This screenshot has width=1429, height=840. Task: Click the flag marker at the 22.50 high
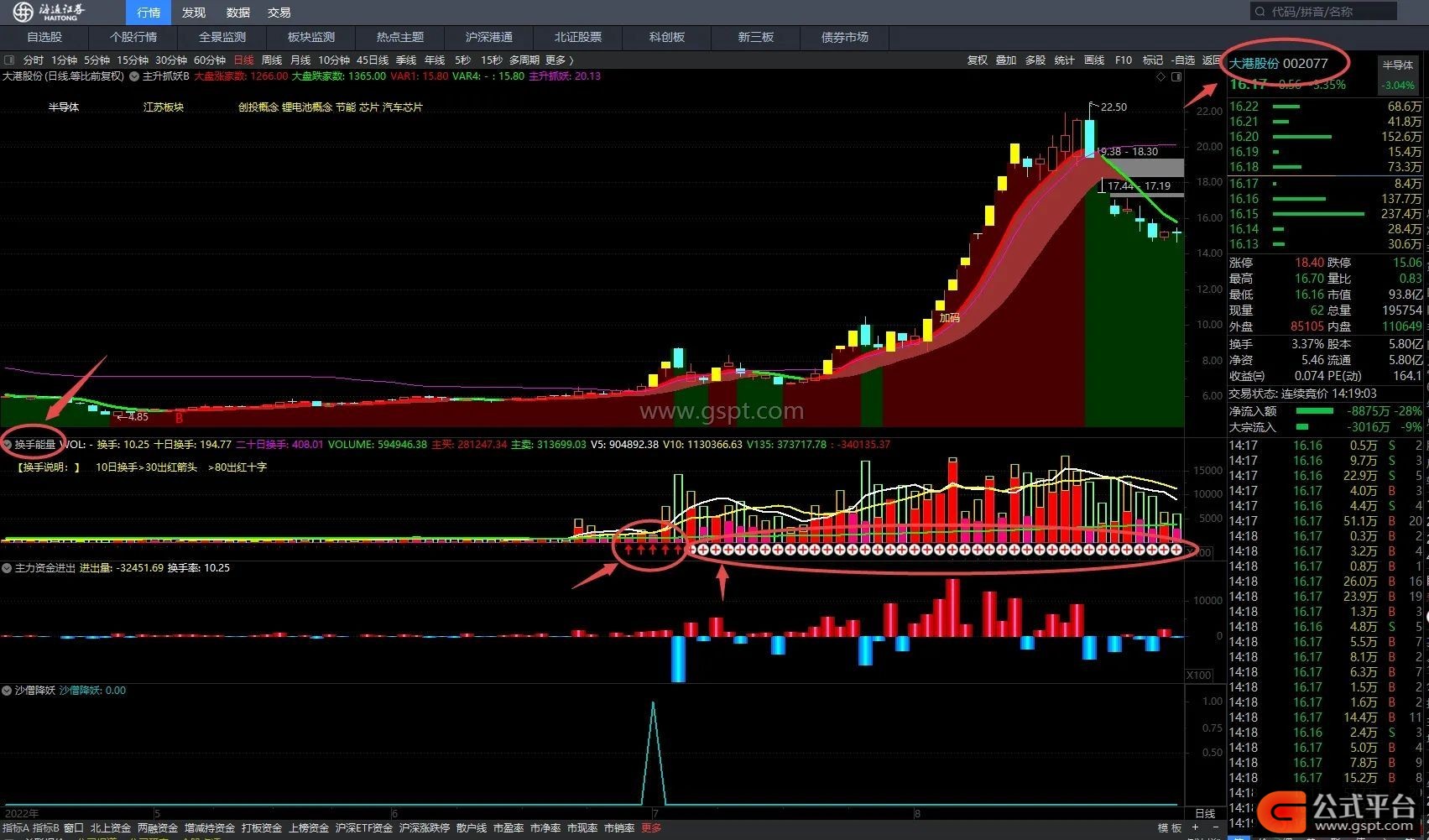(1093, 107)
